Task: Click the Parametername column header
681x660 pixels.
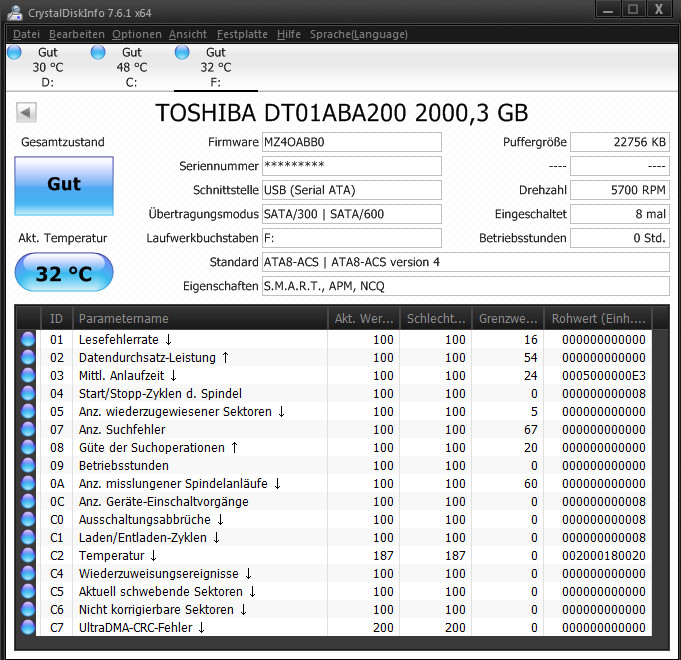Action: point(200,318)
